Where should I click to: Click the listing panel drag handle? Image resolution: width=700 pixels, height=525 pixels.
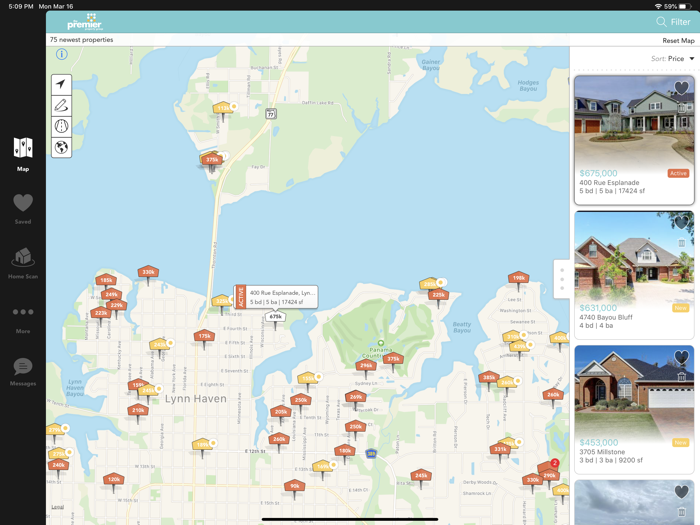coord(562,279)
